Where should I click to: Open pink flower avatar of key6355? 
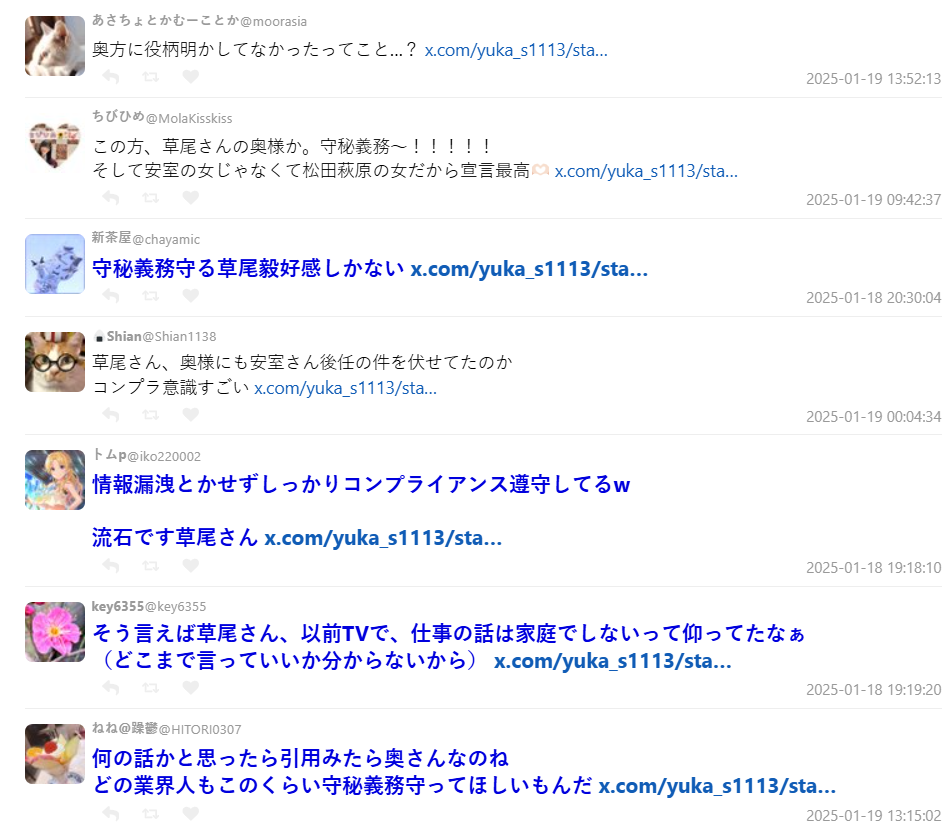click(55, 632)
